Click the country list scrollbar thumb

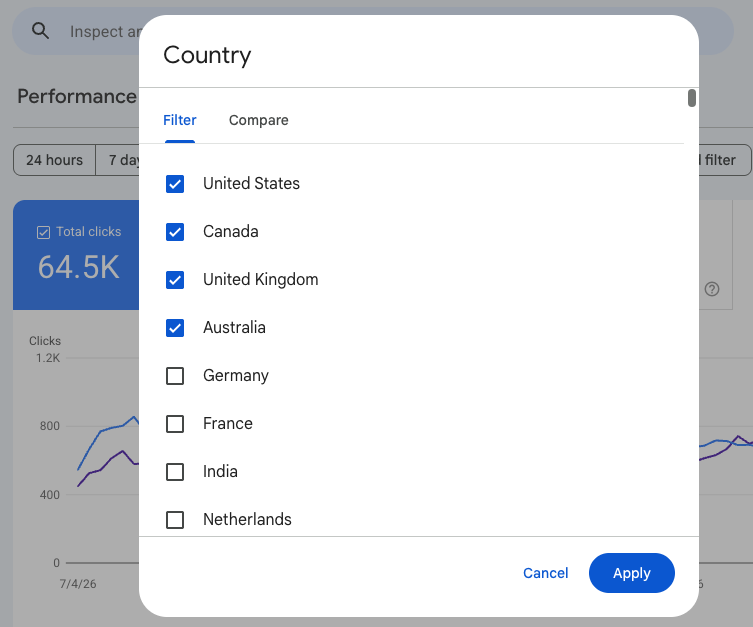point(692,98)
